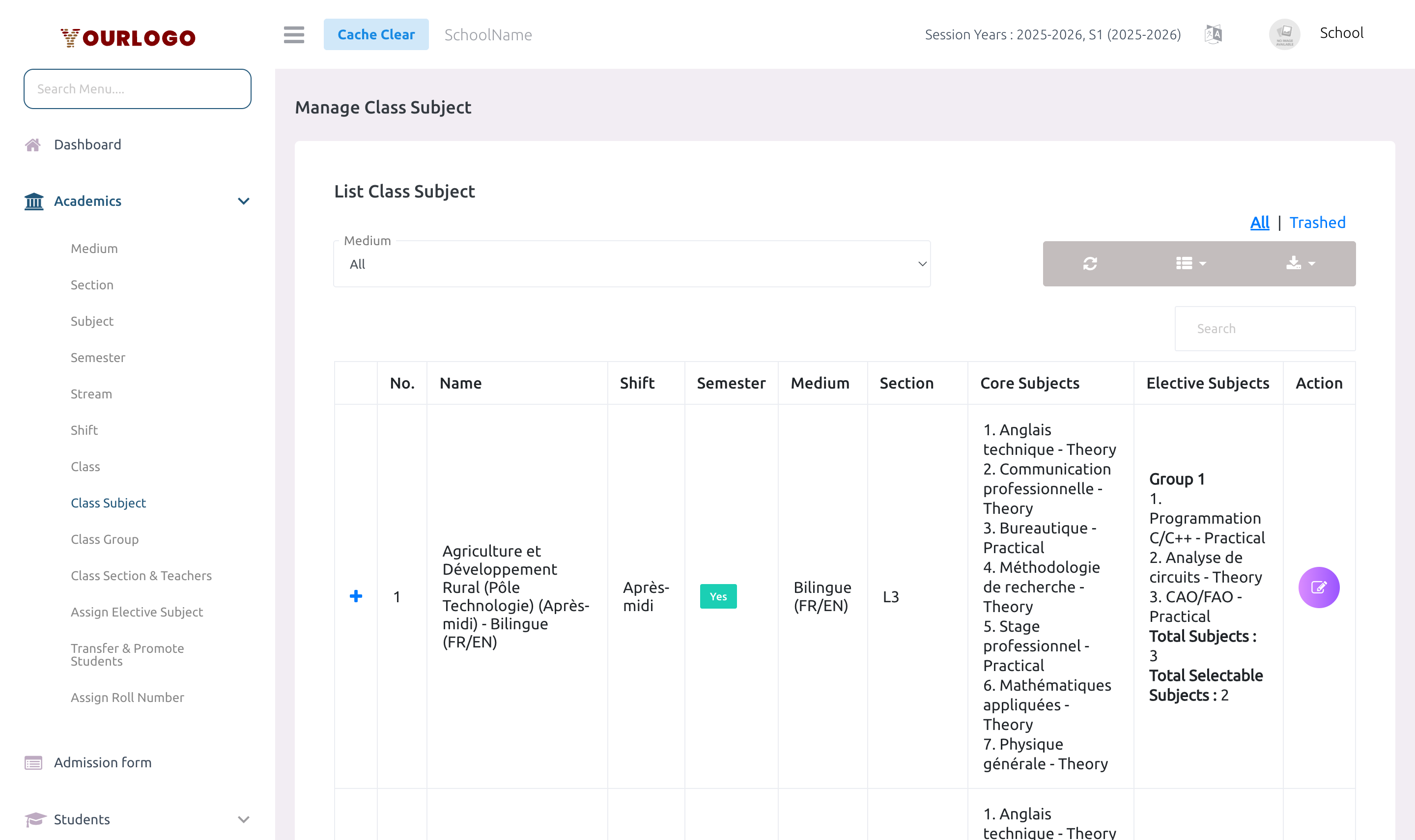
Task: Open the columns list view dropdown
Action: pyautogui.click(x=1191, y=264)
